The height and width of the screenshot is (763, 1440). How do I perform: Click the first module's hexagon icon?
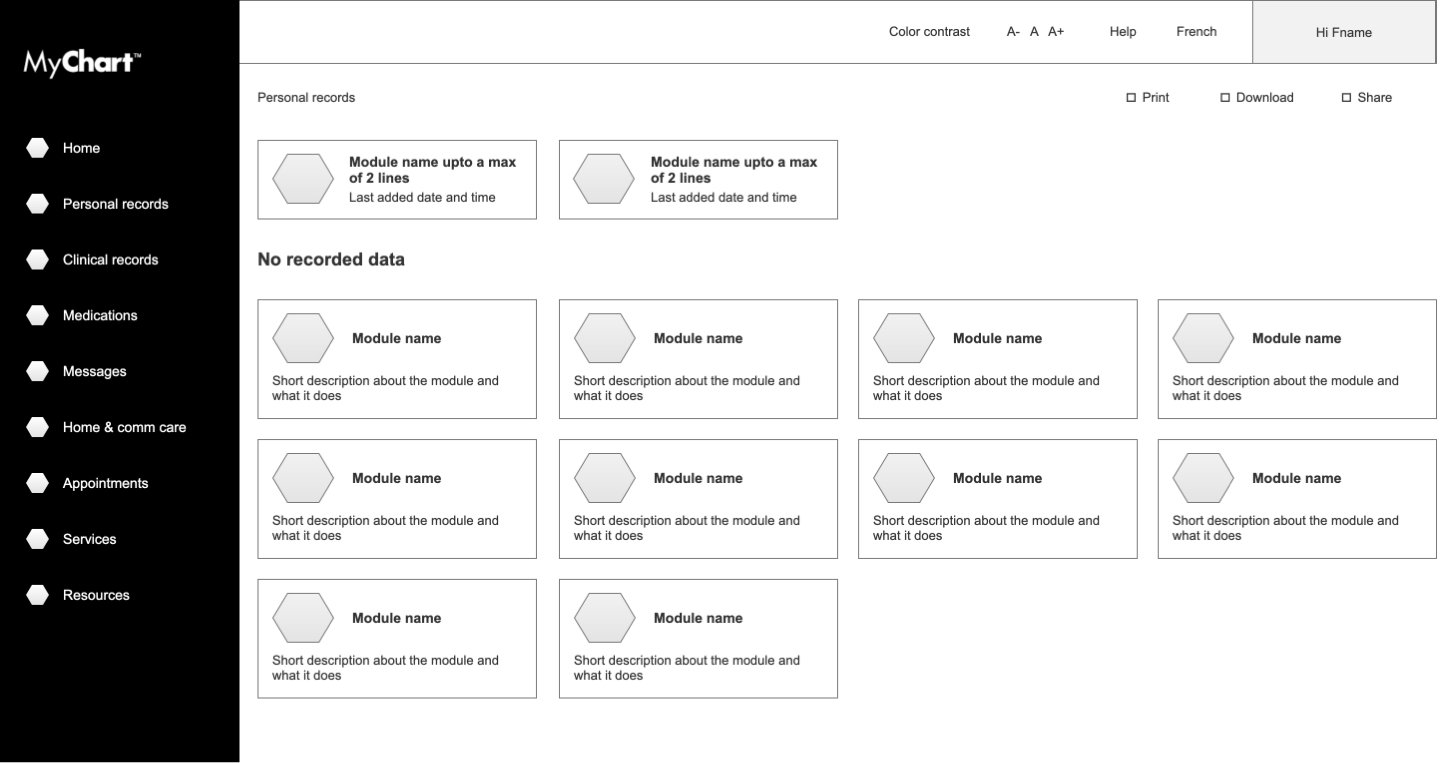[303, 178]
